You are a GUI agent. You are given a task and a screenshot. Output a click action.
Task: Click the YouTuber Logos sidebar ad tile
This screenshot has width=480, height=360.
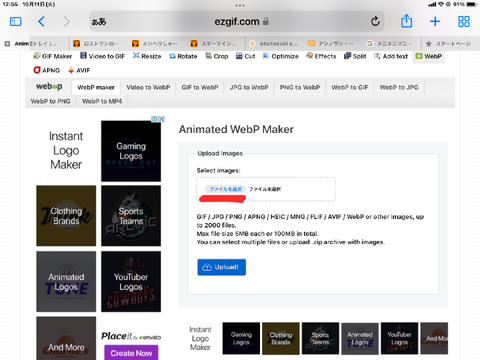131,282
